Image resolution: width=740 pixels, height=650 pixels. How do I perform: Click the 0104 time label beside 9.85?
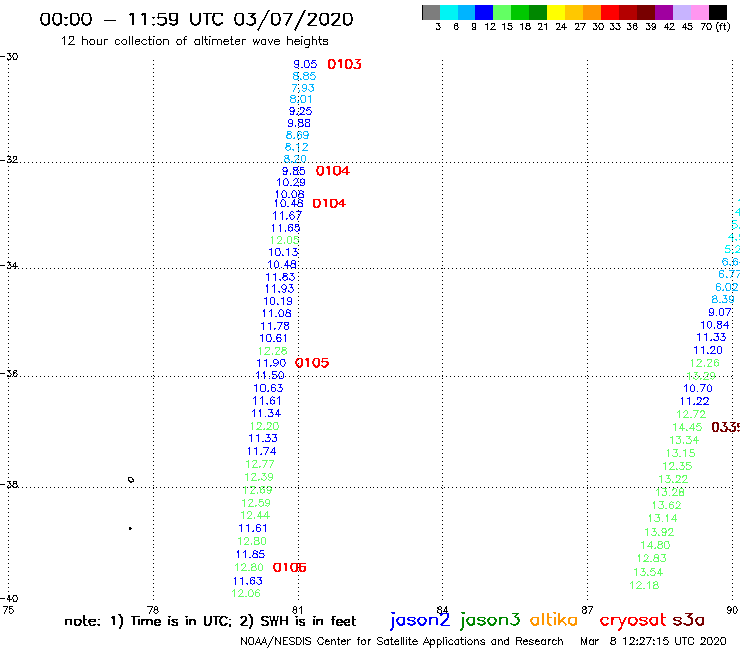[x=333, y=171]
